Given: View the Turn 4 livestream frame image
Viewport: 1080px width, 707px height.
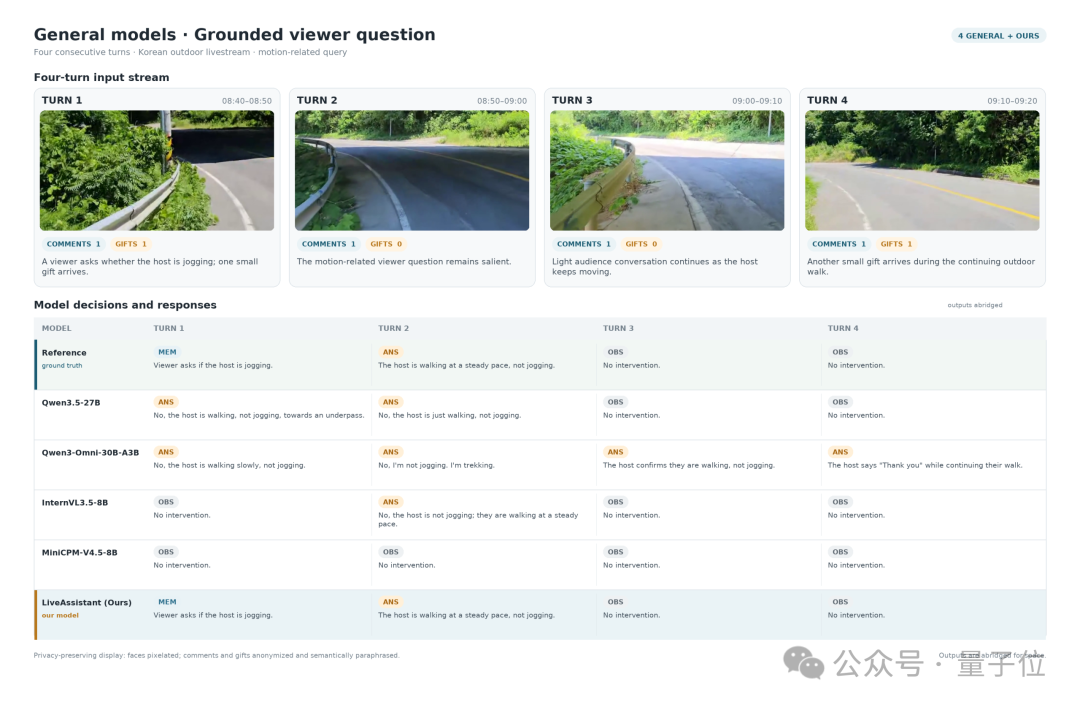Looking at the screenshot, I should point(922,170).
